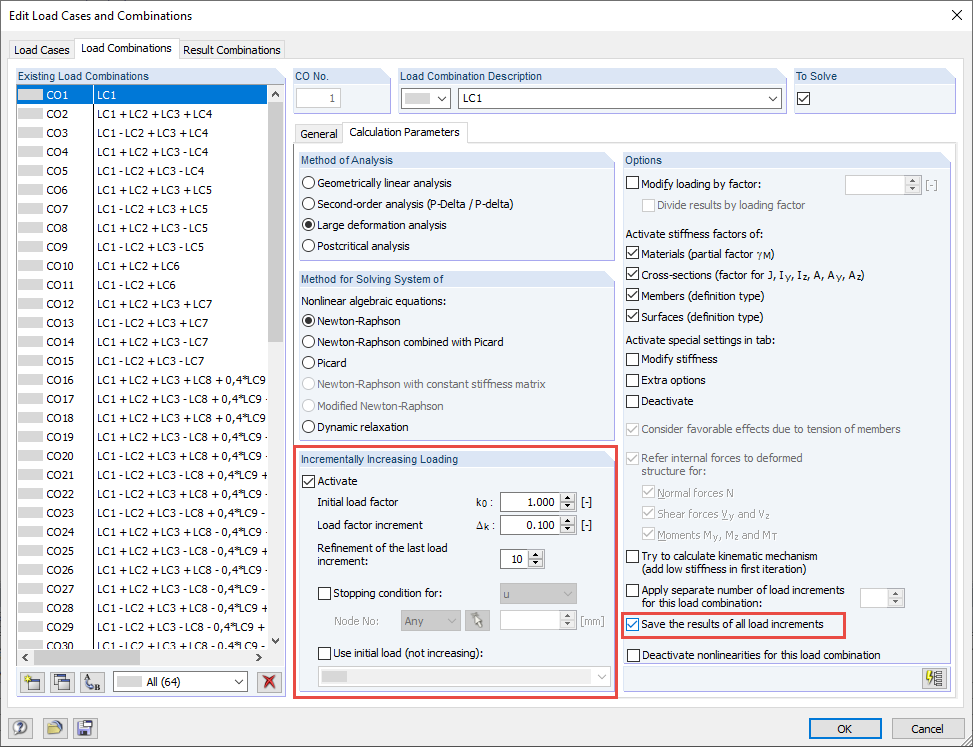
Task: Select load combination CO10 row
Action: pos(143,266)
